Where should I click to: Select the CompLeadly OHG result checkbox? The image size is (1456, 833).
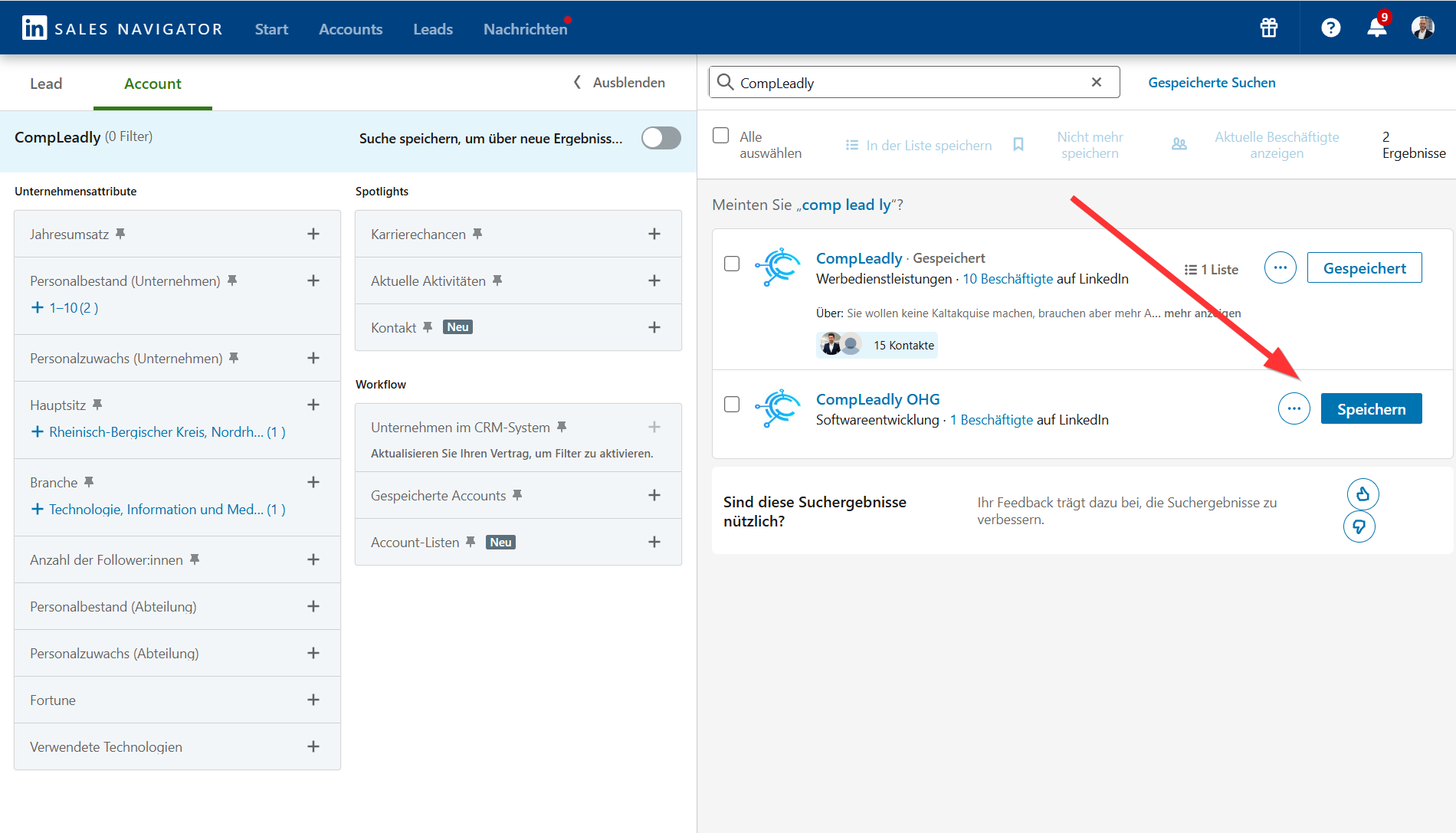click(732, 404)
